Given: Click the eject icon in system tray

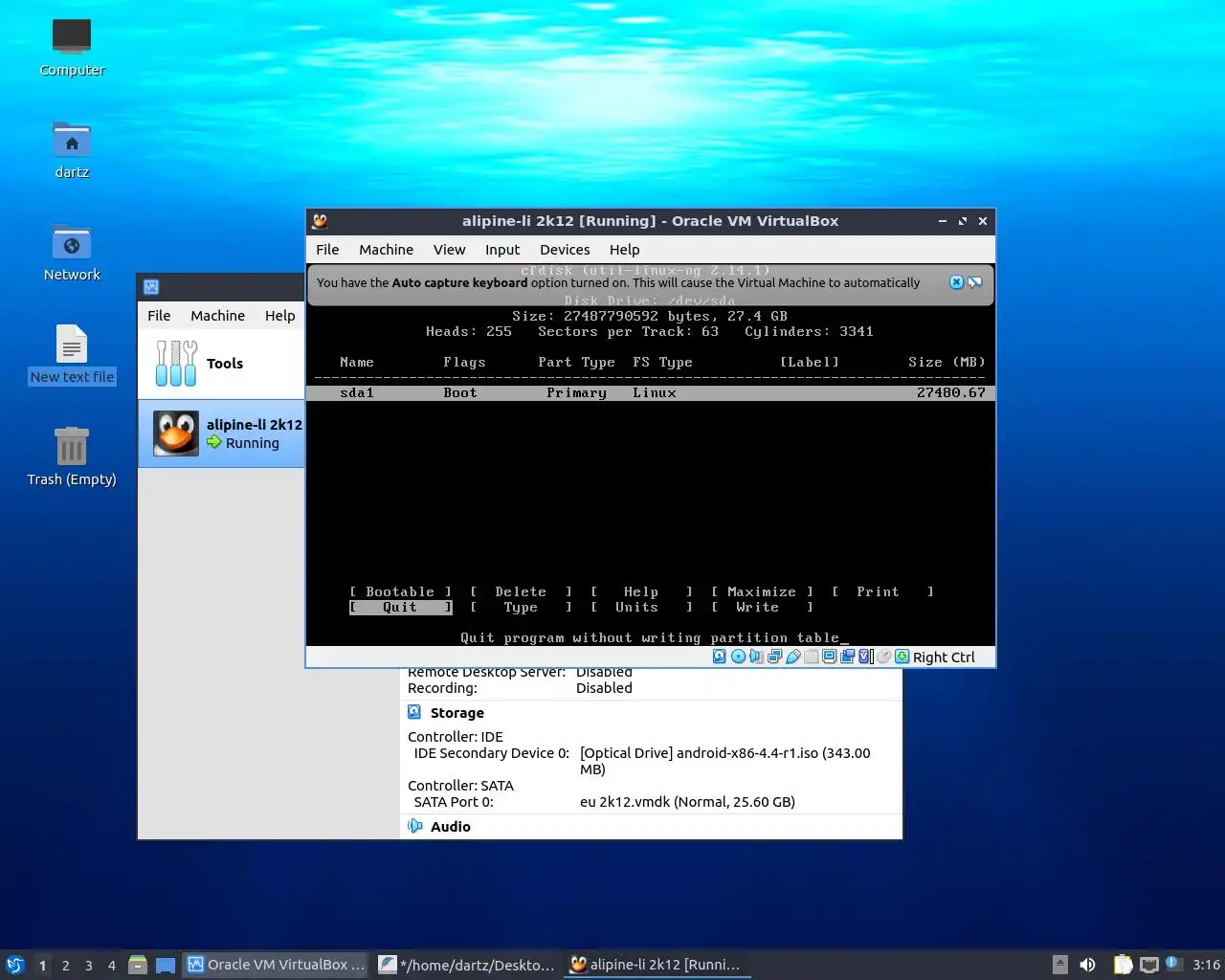Looking at the screenshot, I should pos(1059,965).
